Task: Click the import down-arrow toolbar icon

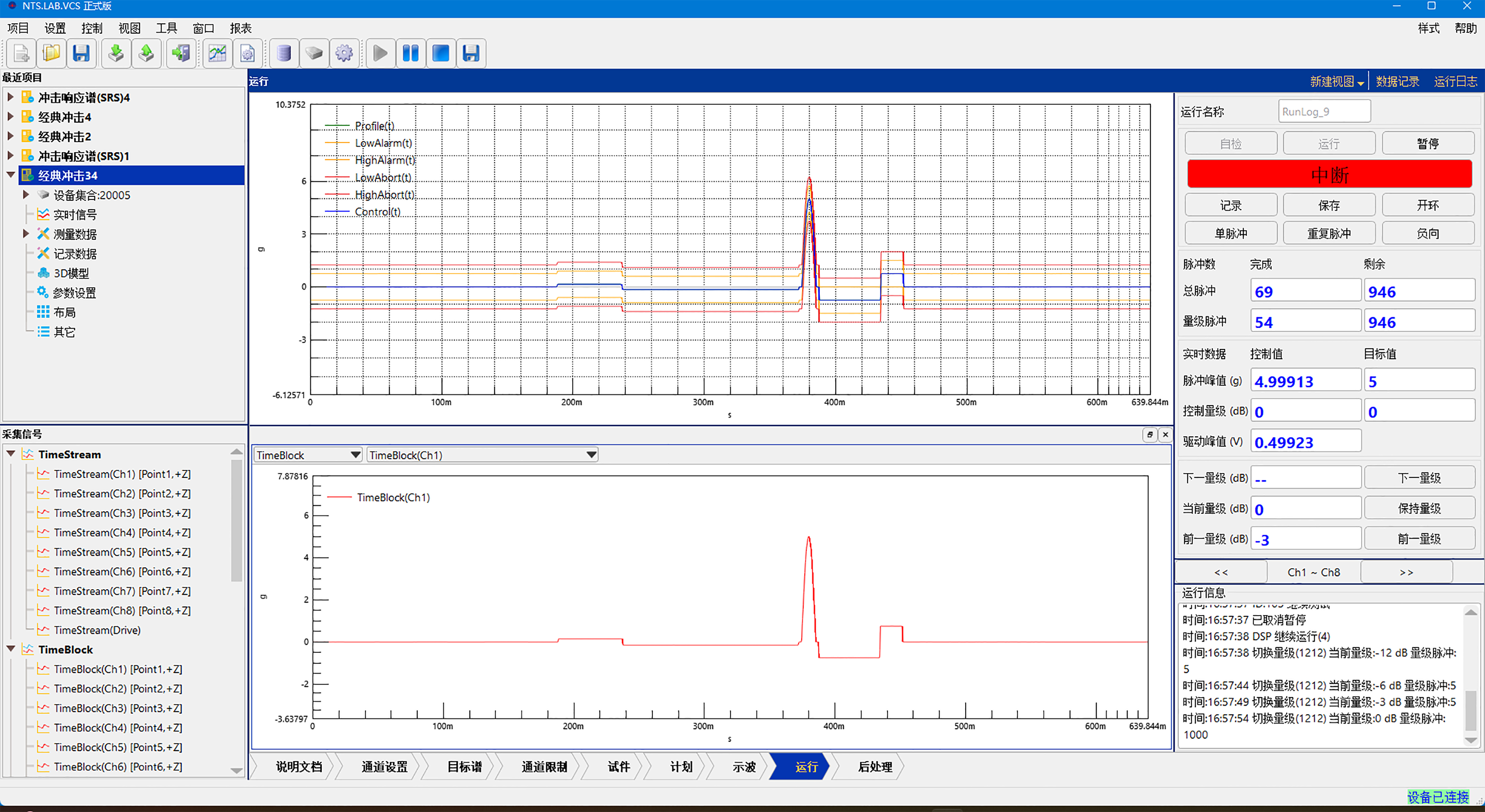Action: [x=116, y=54]
